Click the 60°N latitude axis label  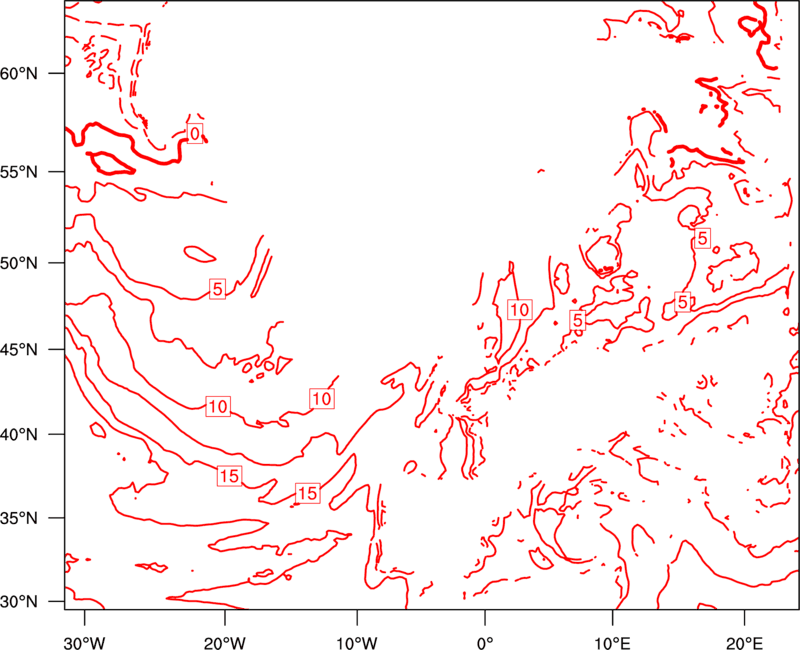pyautogui.click(x=19, y=73)
